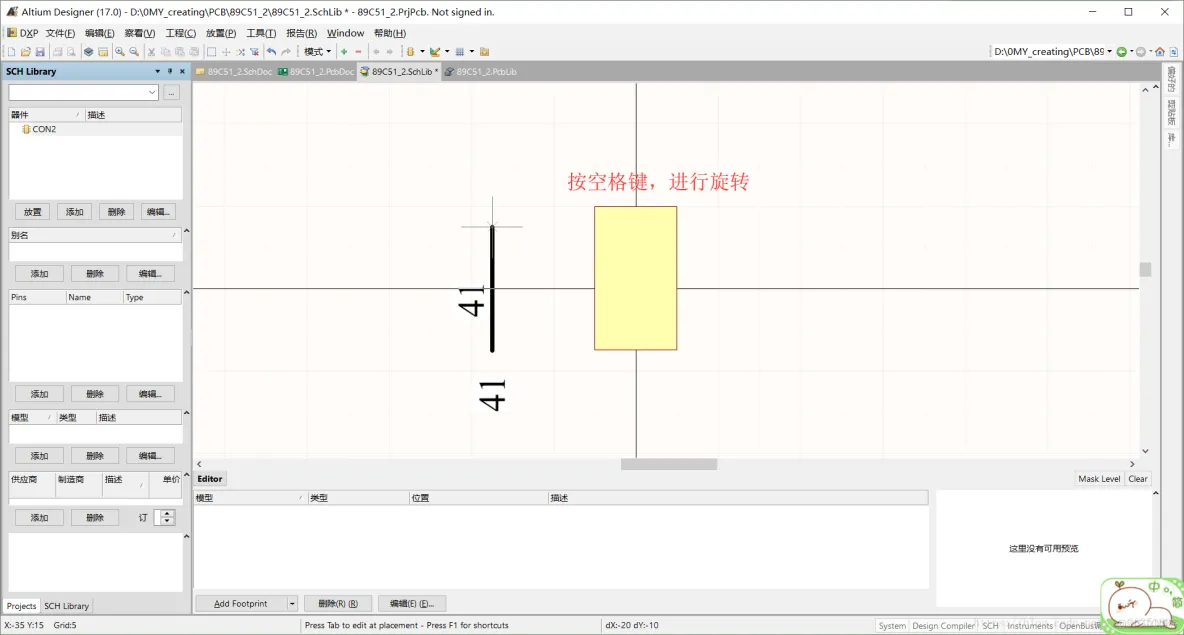Click the print icon in the toolbar
1184x635 pixels.
click(x=57, y=52)
